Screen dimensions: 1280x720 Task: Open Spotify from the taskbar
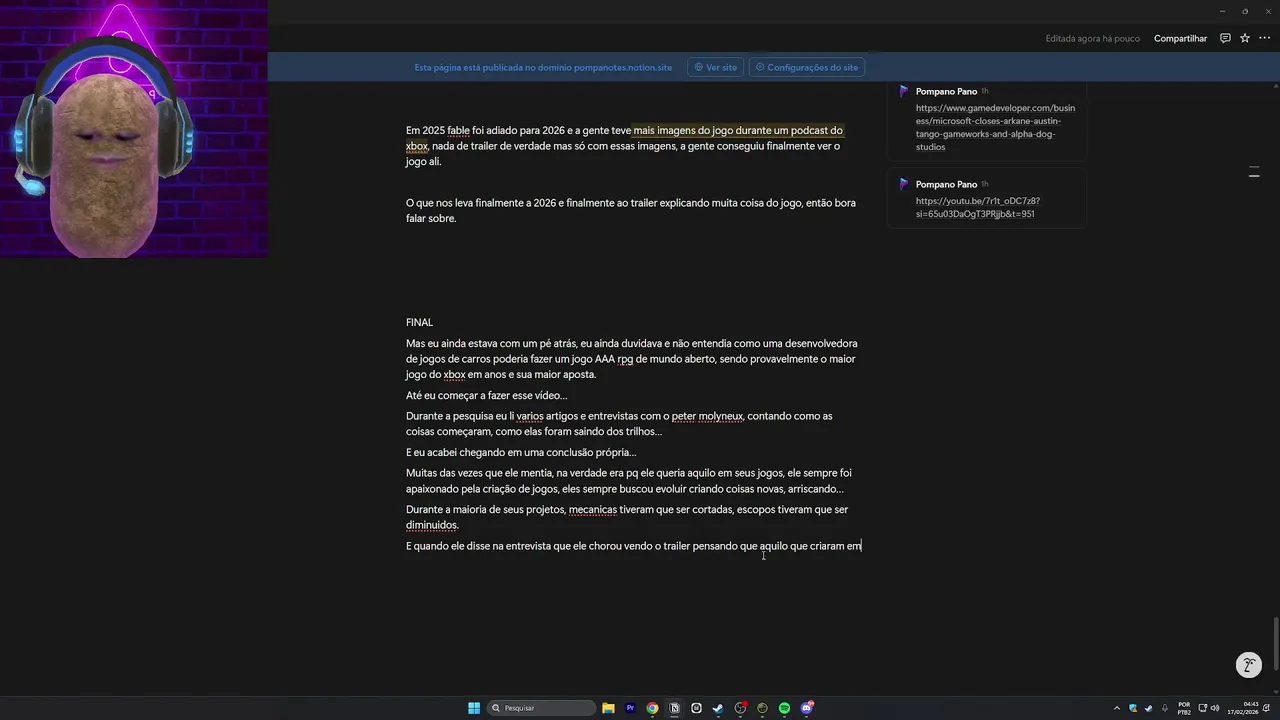tap(784, 708)
